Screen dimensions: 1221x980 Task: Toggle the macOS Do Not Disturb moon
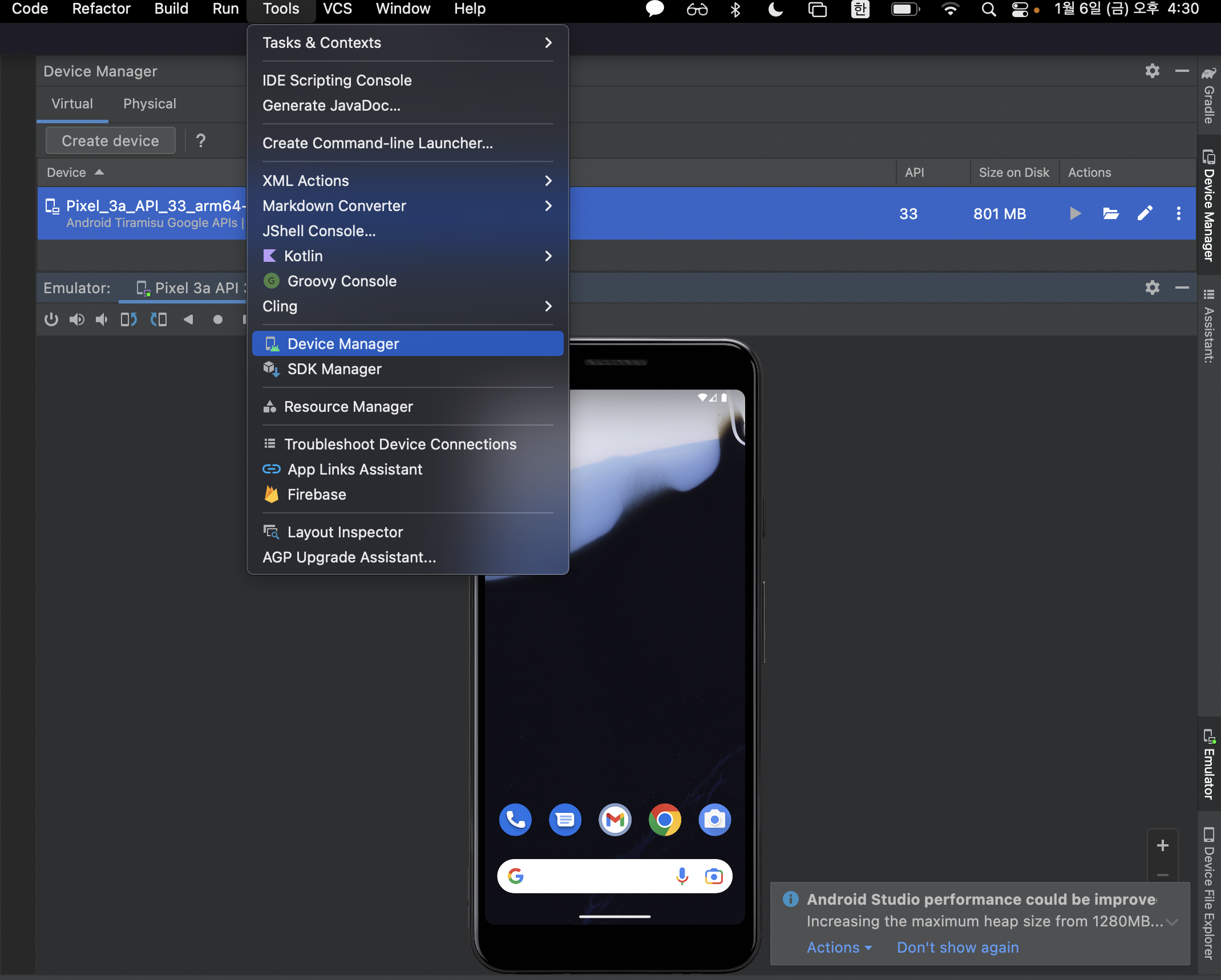[x=775, y=9]
